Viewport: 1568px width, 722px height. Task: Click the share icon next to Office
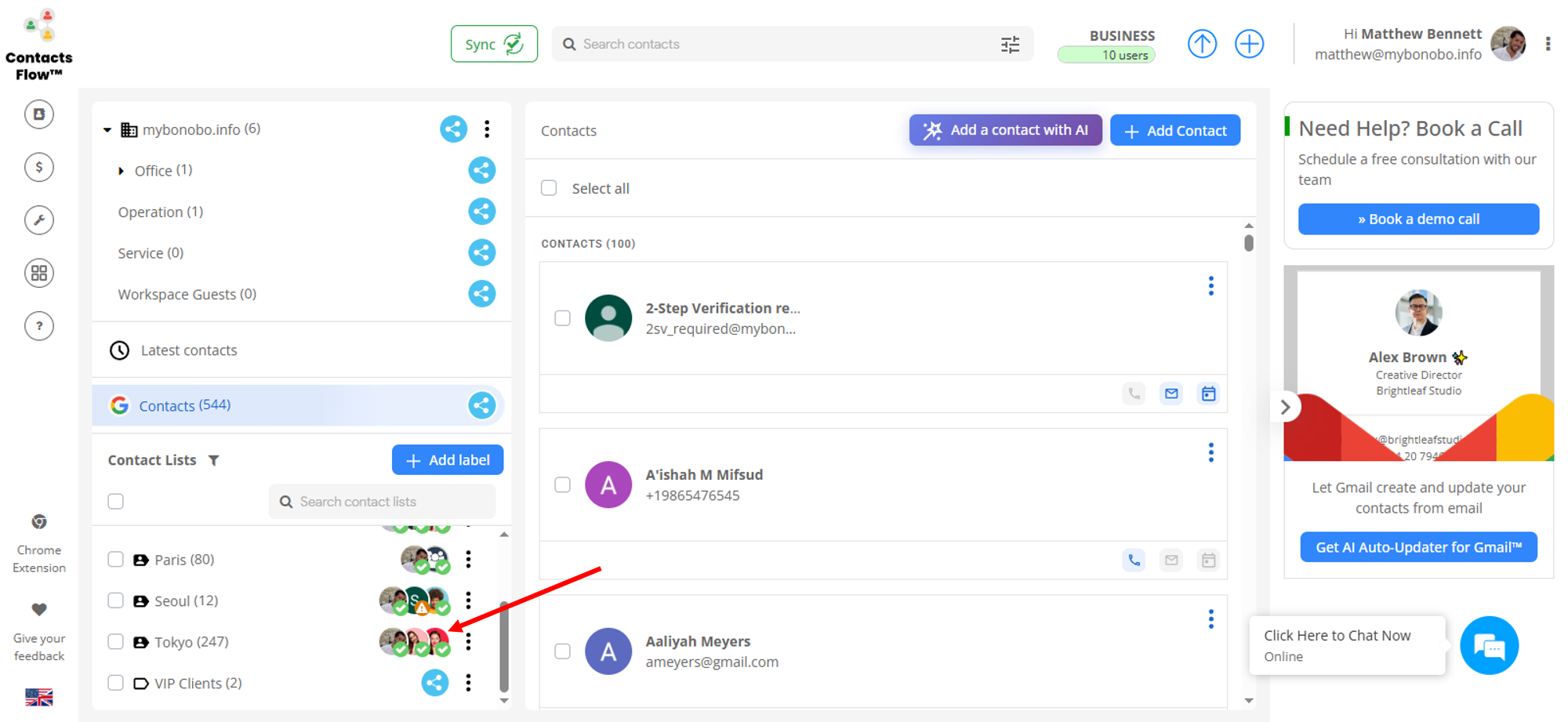tap(481, 170)
